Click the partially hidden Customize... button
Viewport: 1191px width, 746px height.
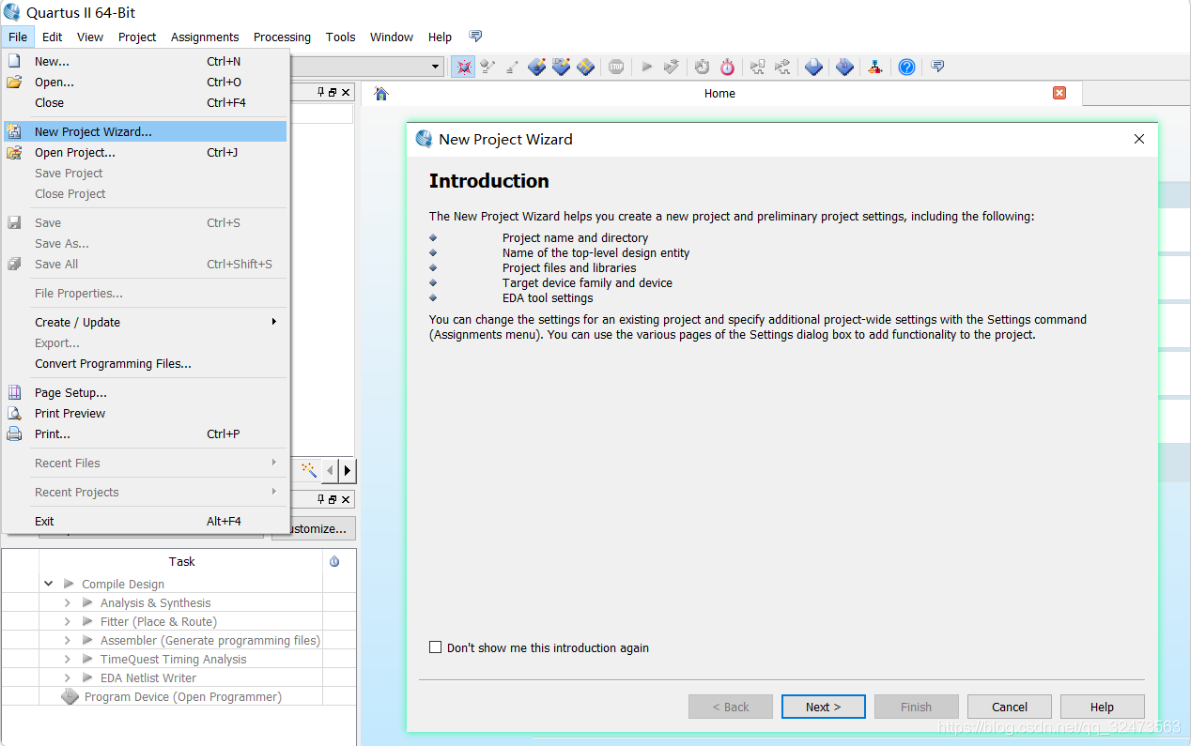point(322,529)
